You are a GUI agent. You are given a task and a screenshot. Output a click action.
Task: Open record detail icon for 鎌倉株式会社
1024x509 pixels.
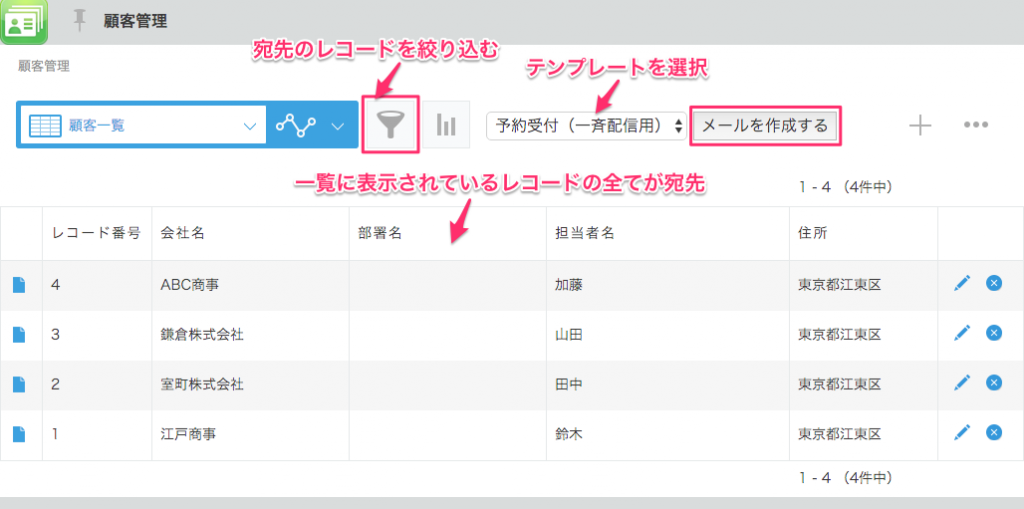[19, 335]
